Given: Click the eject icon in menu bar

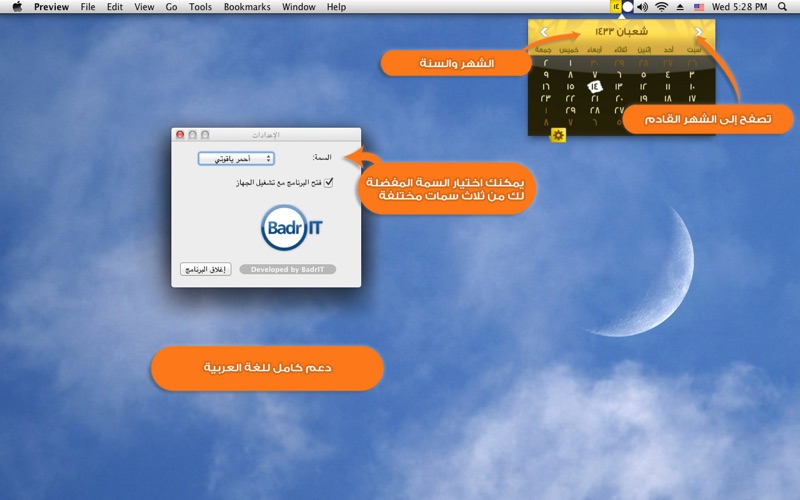Looking at the screenshot, I should tap(680, 7).
